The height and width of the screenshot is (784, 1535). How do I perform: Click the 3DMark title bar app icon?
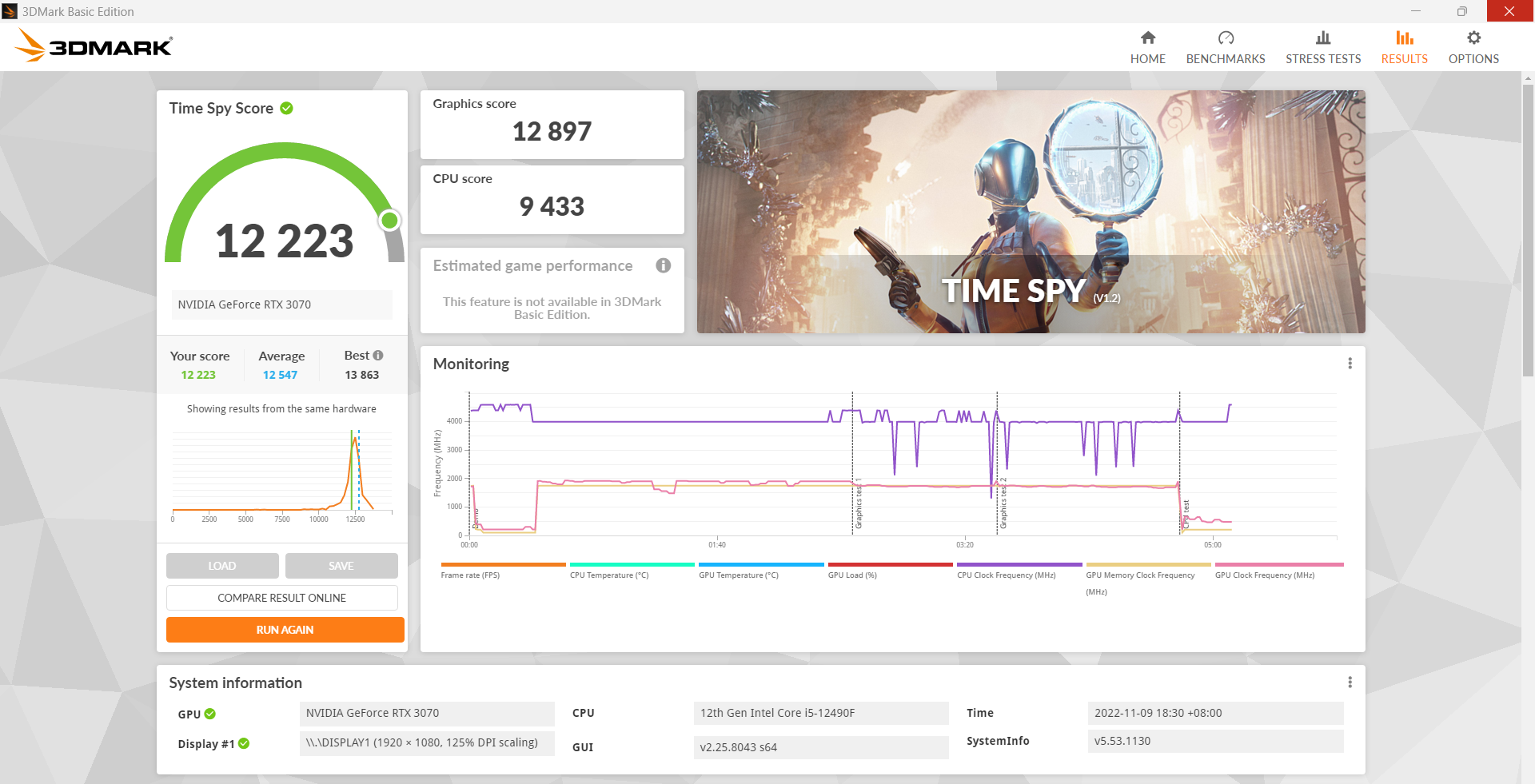pos(10,11)
